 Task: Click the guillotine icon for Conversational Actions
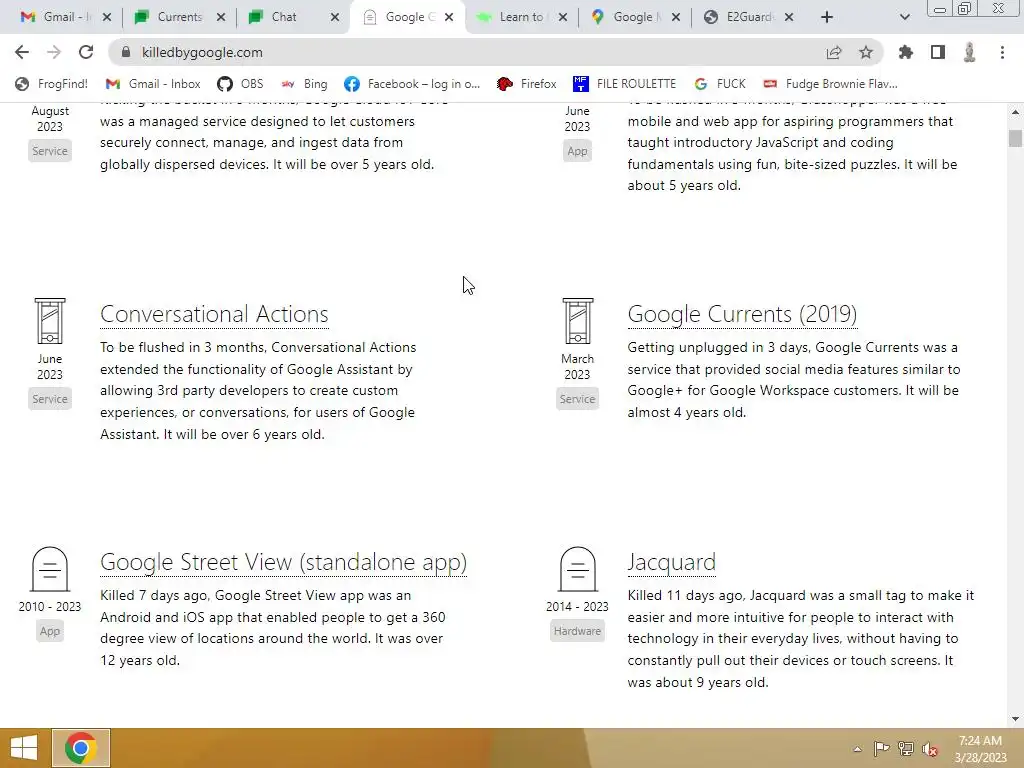click(50, 321)
